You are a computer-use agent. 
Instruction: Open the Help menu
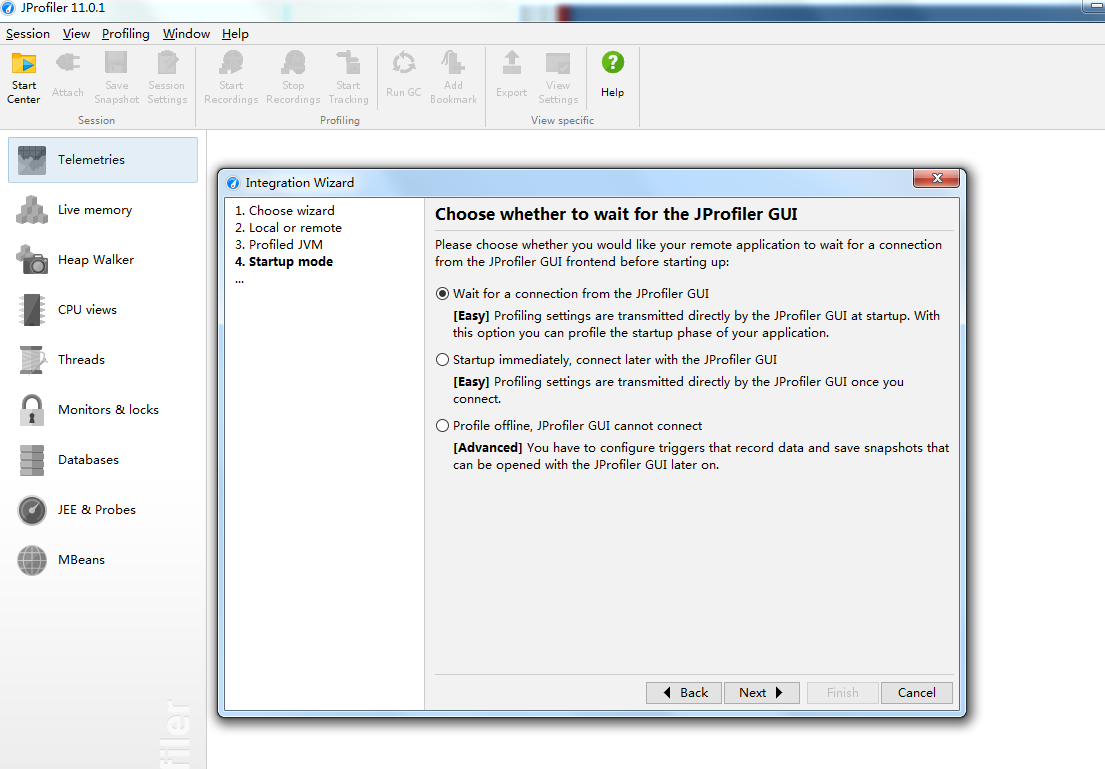pos(235,34)
